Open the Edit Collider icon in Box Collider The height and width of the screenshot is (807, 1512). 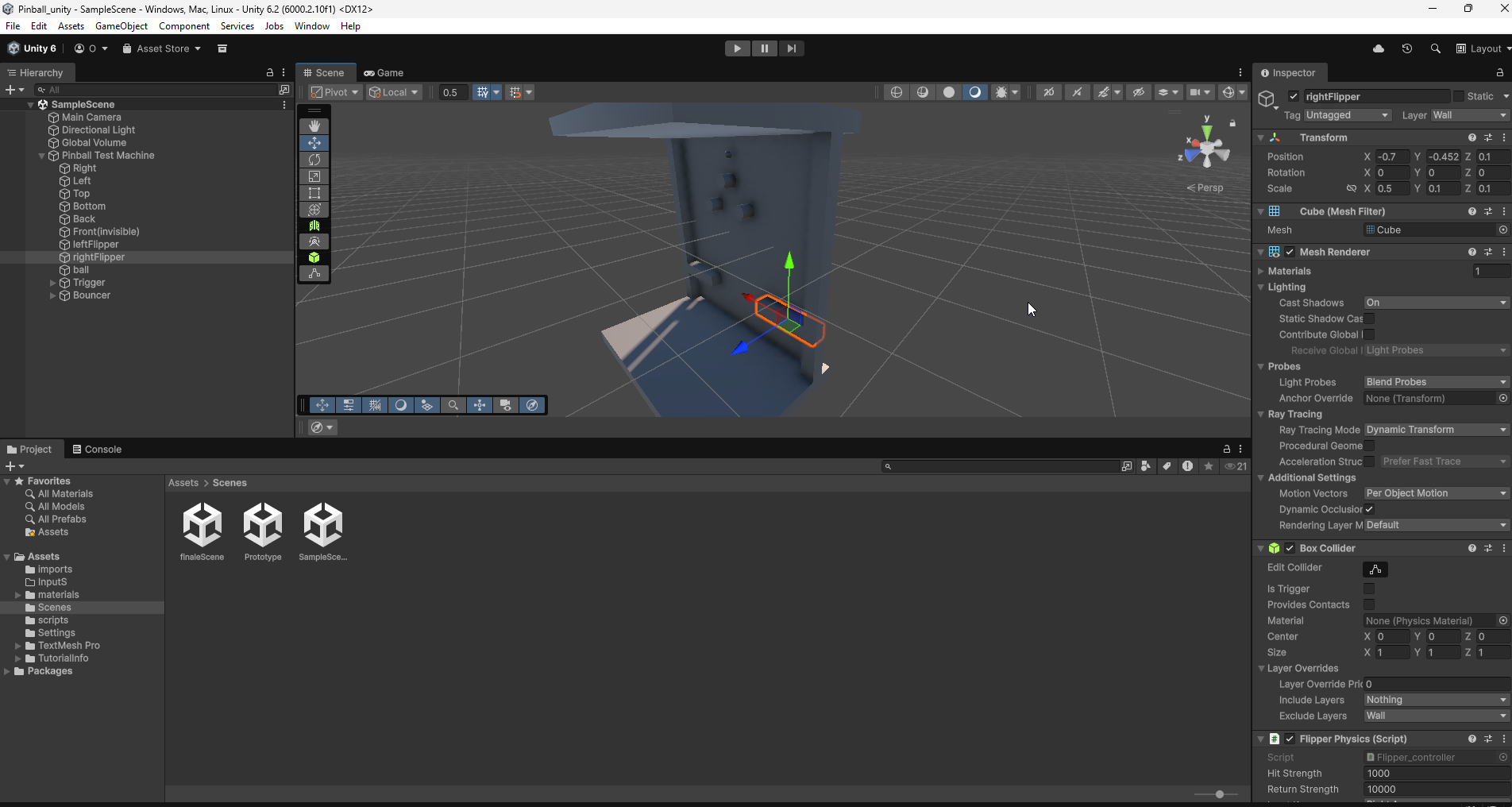click(x=1376, y=569)
